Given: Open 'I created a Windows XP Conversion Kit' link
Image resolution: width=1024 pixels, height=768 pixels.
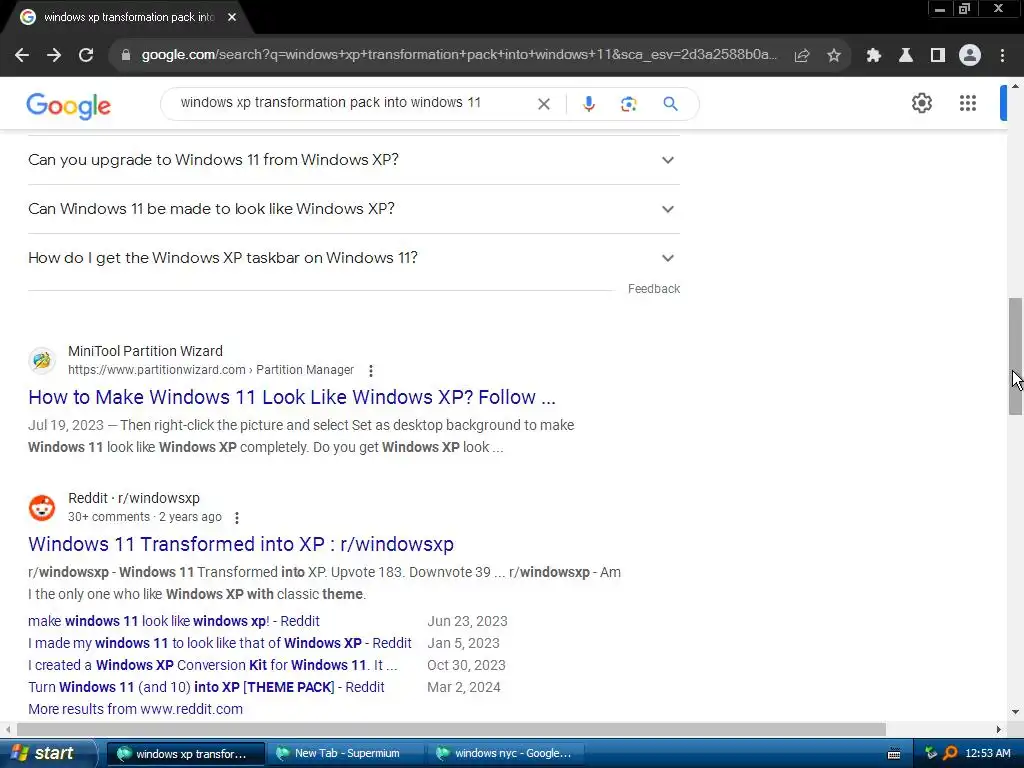Looking at the screenshot, I should pos(212,665).
